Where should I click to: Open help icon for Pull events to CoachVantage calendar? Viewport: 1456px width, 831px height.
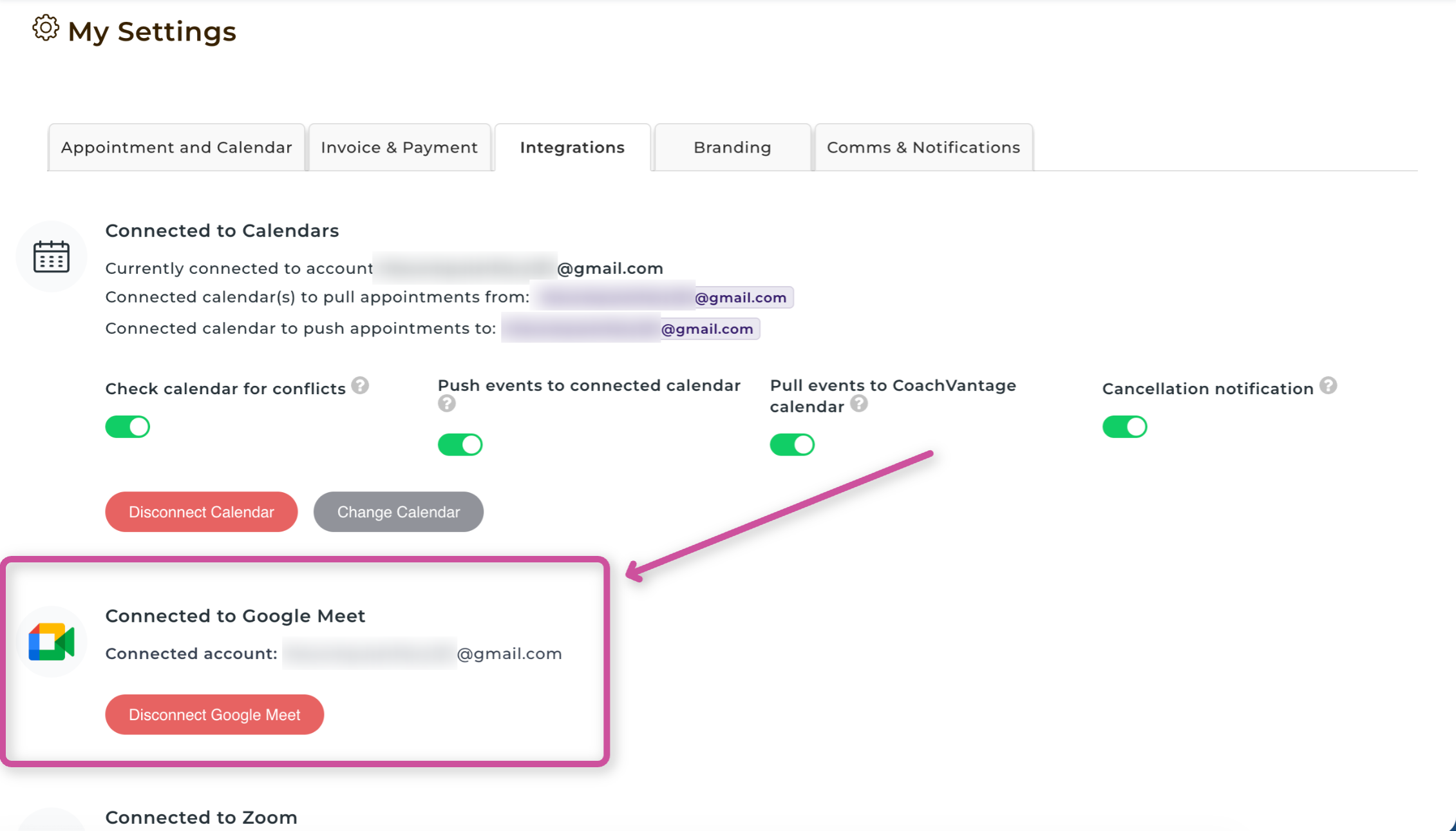coord(858,404)
